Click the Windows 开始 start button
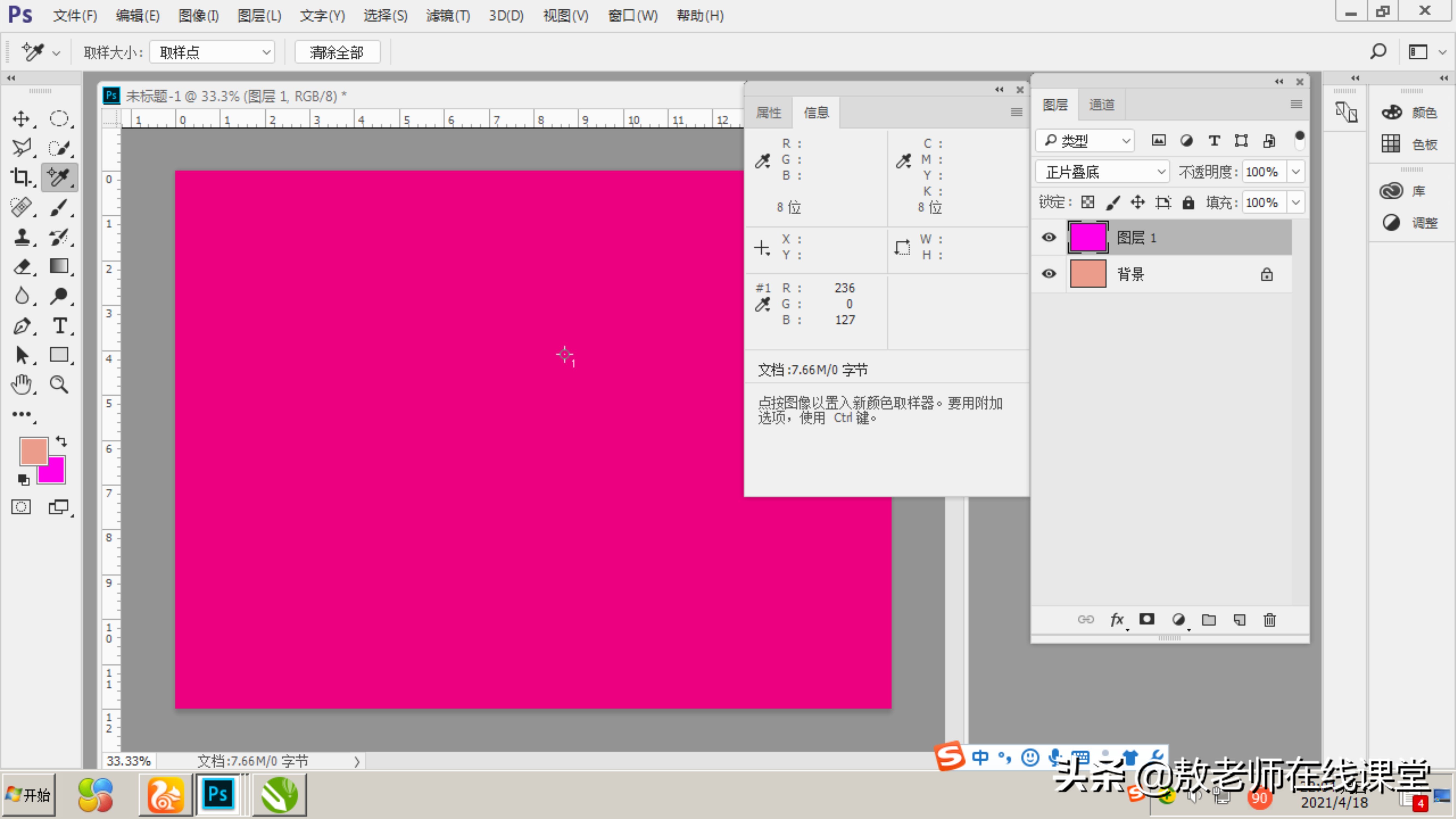 point(29,795)
